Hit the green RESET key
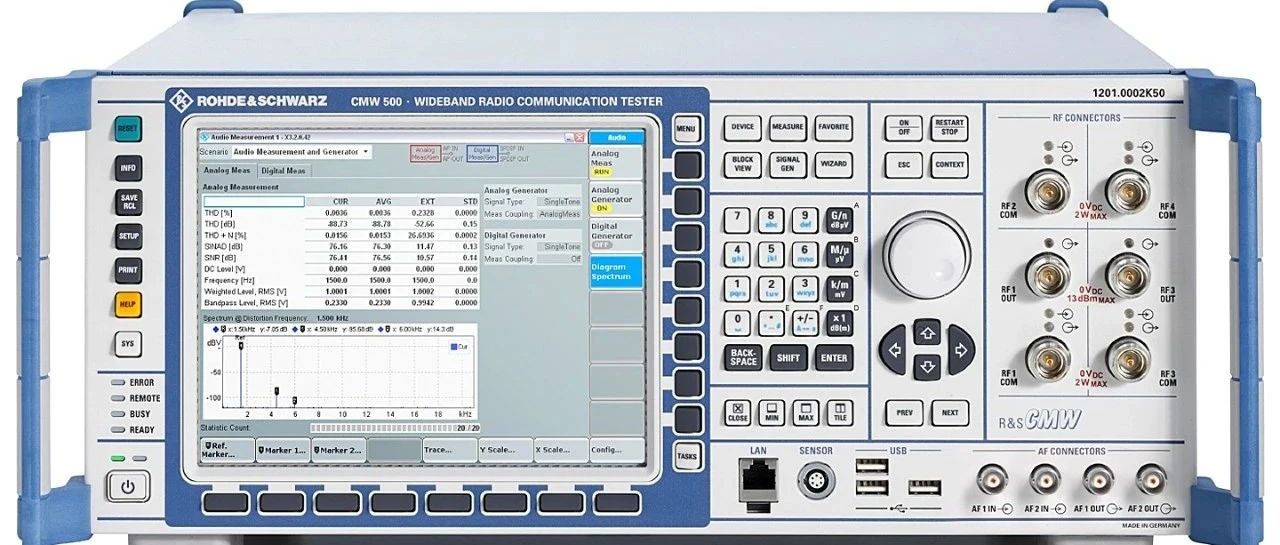 point(128,130)
